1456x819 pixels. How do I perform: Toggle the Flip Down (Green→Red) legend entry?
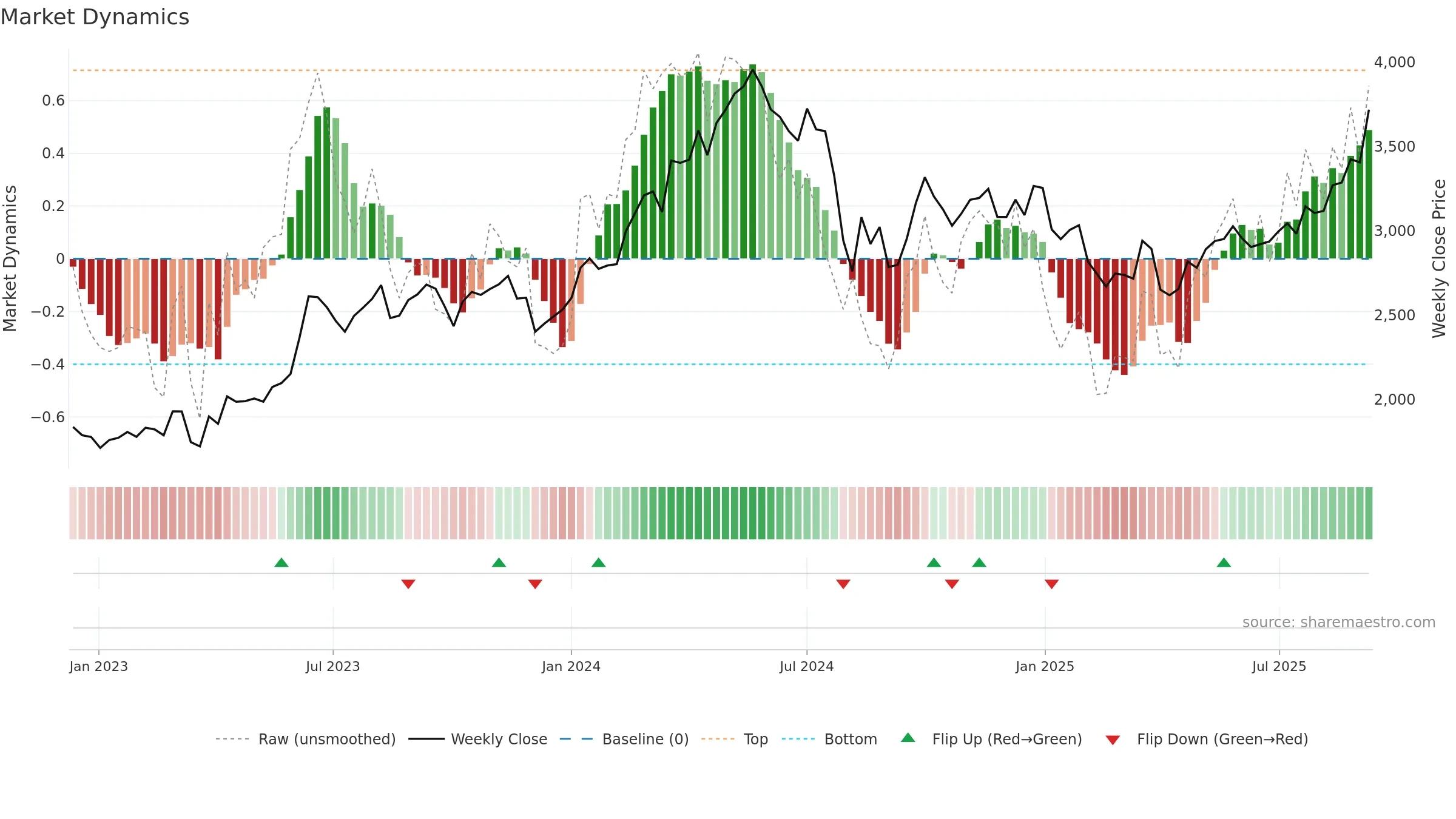1207,739
